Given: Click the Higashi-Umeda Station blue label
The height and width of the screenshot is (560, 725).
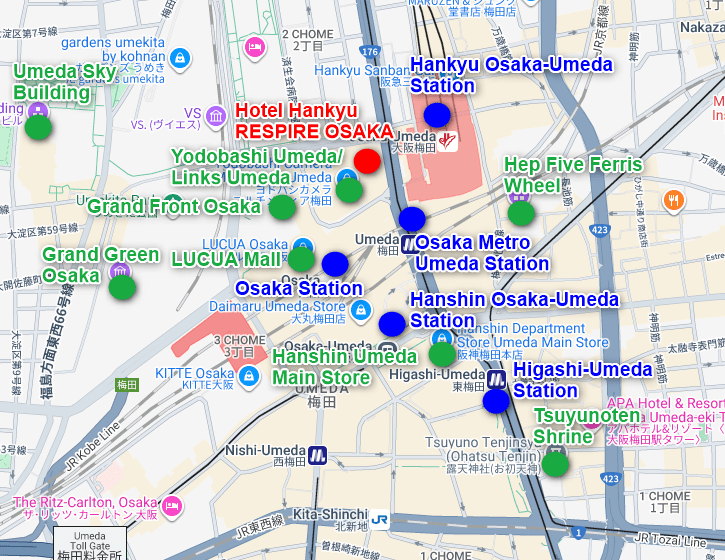Looking at the screenshot, I should (583, 380).
